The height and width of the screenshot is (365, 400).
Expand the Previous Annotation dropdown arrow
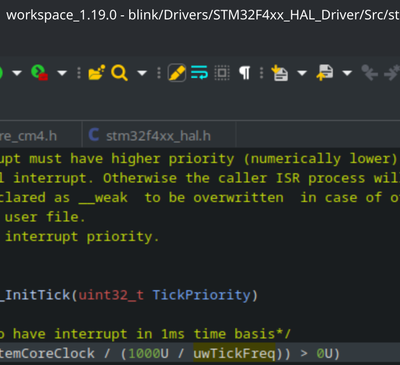click(347, 73)
